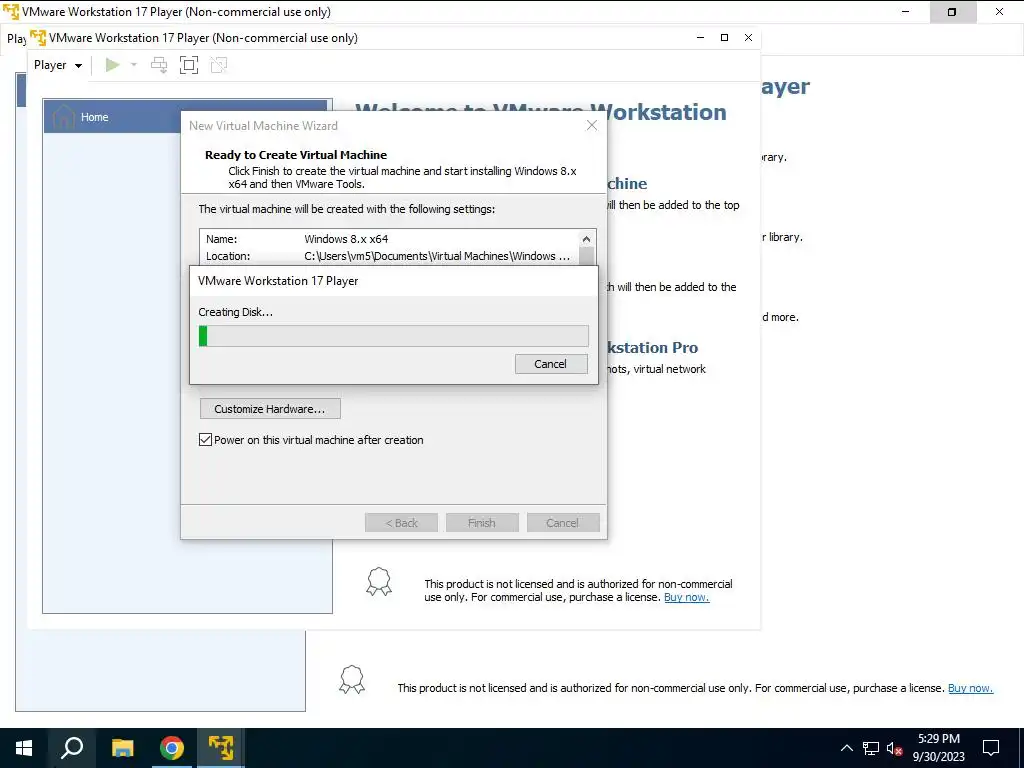This screenshot has height=768, width=1024.
Task: Click the wizard's bottom Cancel button
Action: pyautogui.click(x=562, y=522)
